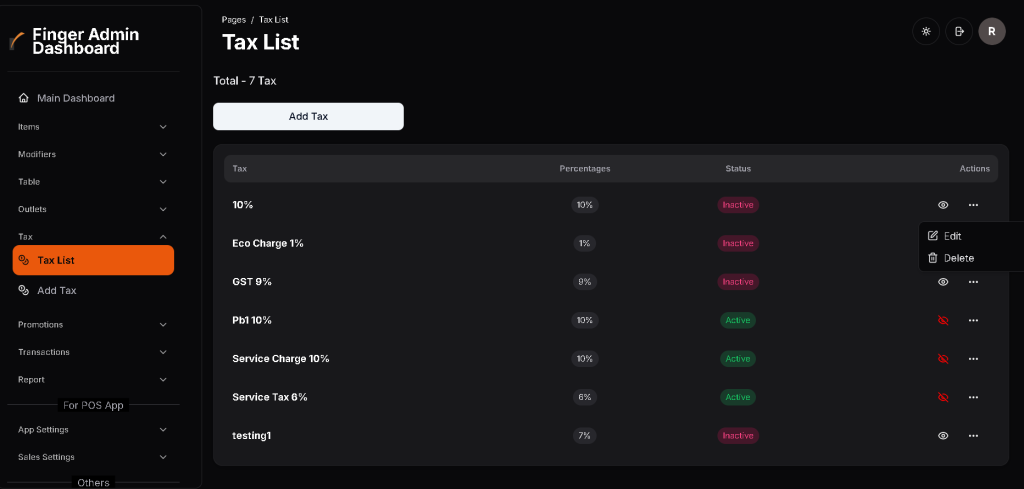Click the logout icon in header
The height and width of the screenshot is (489, 1024).
(x=959, y=32)
